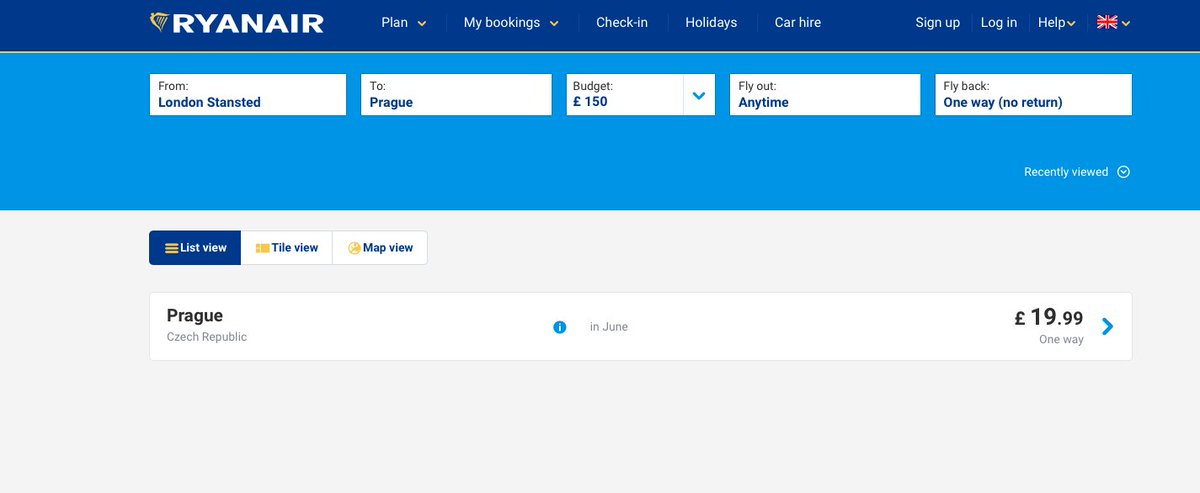Go to Check-in page
Screen dimensions: 1200x493
click(622, 23)
